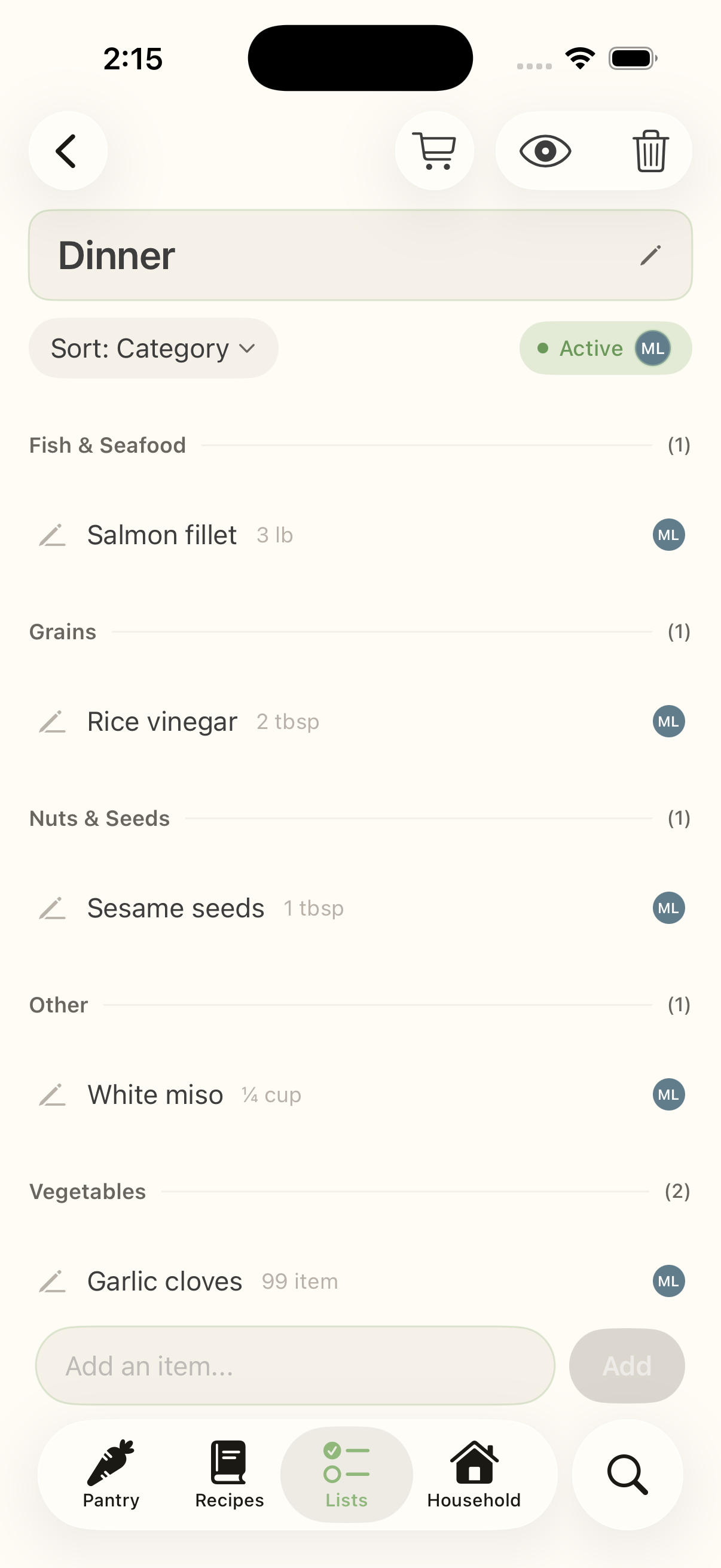
Task: Tap the back arrow button
Action: tap(68, 151)
